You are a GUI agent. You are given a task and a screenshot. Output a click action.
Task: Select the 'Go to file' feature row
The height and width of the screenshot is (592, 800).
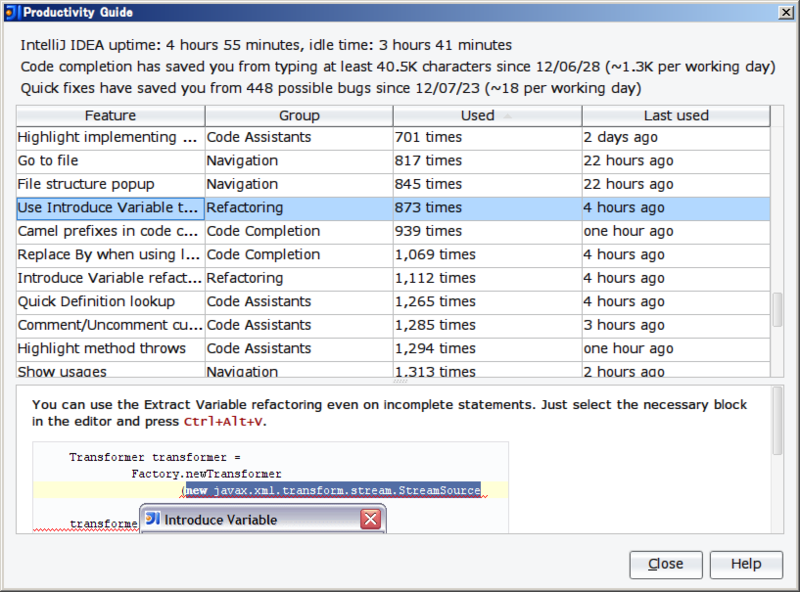pos(393,161)
